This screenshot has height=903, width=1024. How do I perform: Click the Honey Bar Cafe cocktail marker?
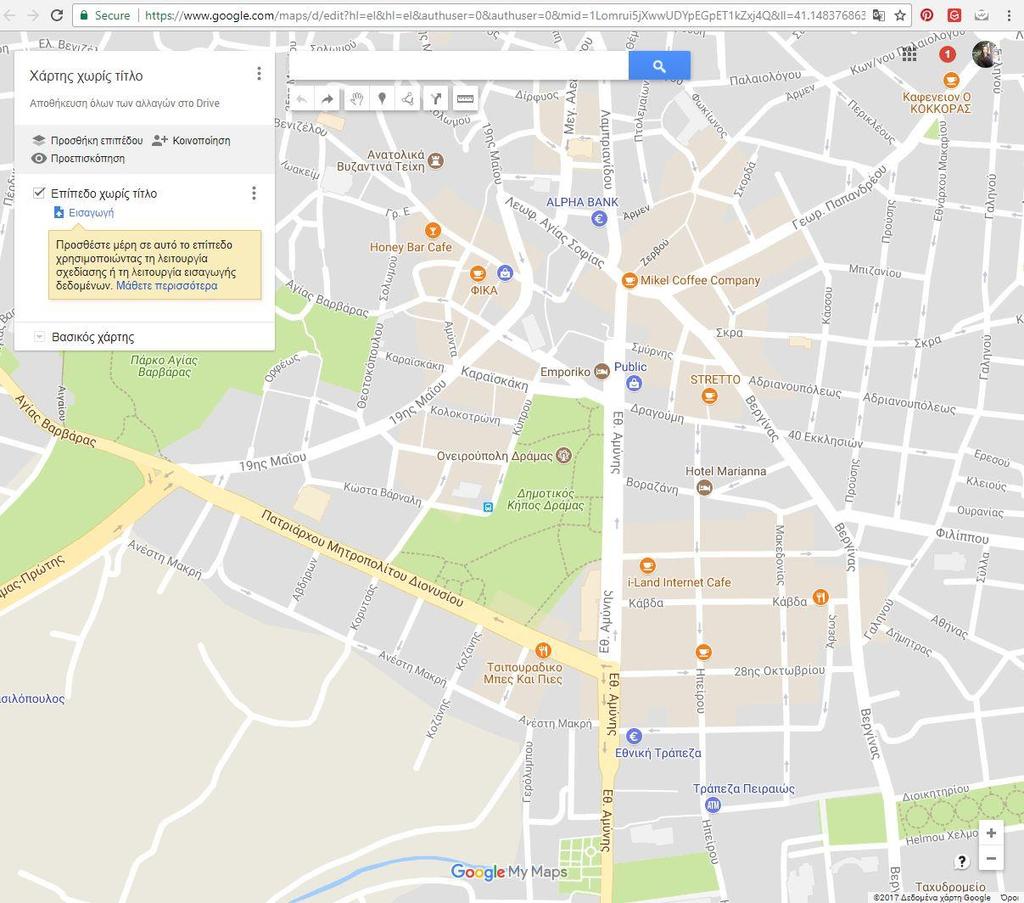coord(432,230)
